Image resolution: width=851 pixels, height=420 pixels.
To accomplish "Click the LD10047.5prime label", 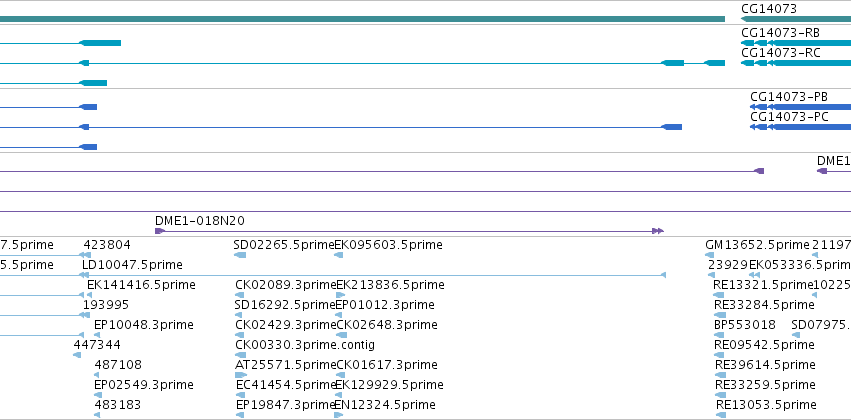I will coord(132,265).
